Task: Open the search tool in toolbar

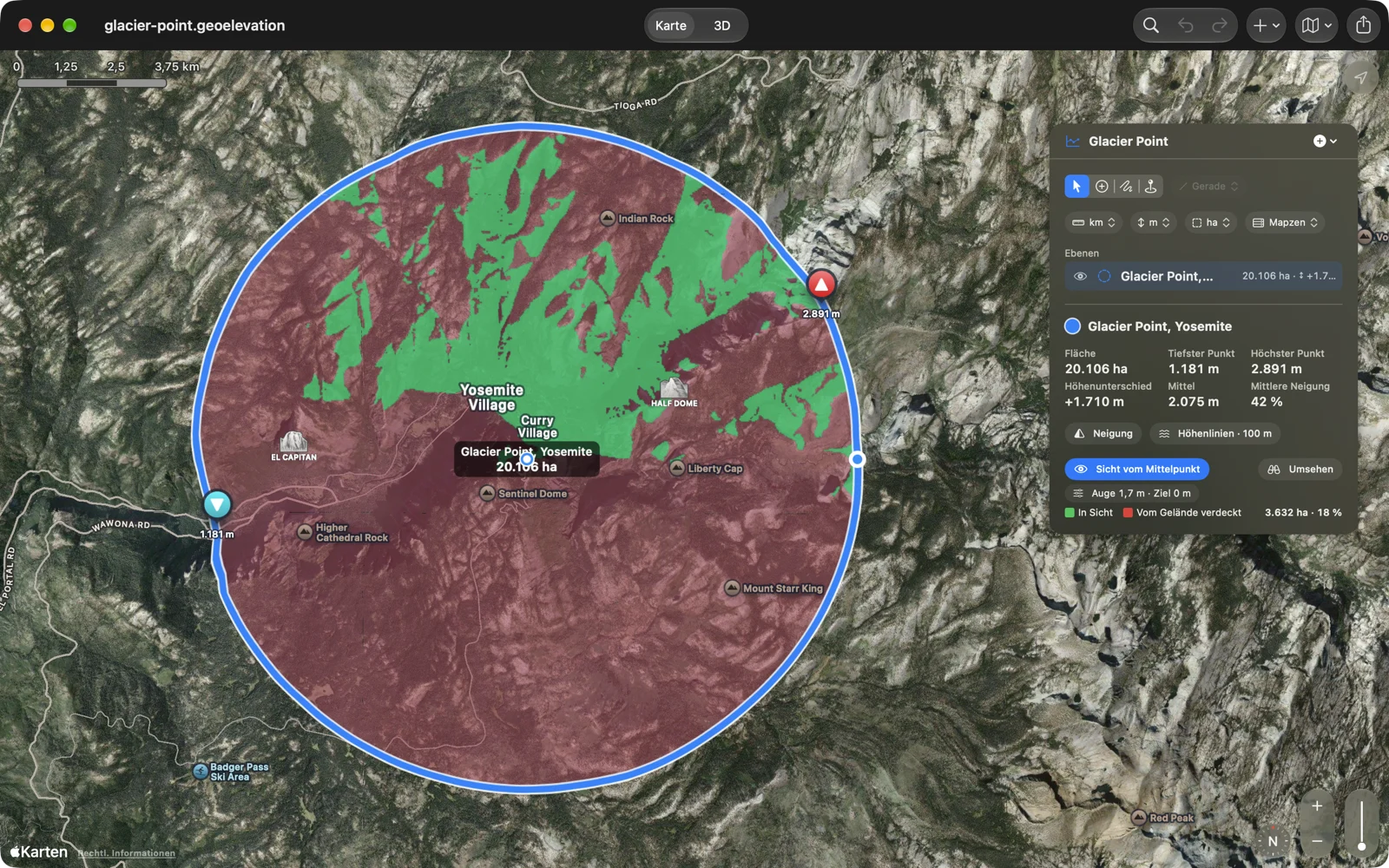Action: 1150,25
